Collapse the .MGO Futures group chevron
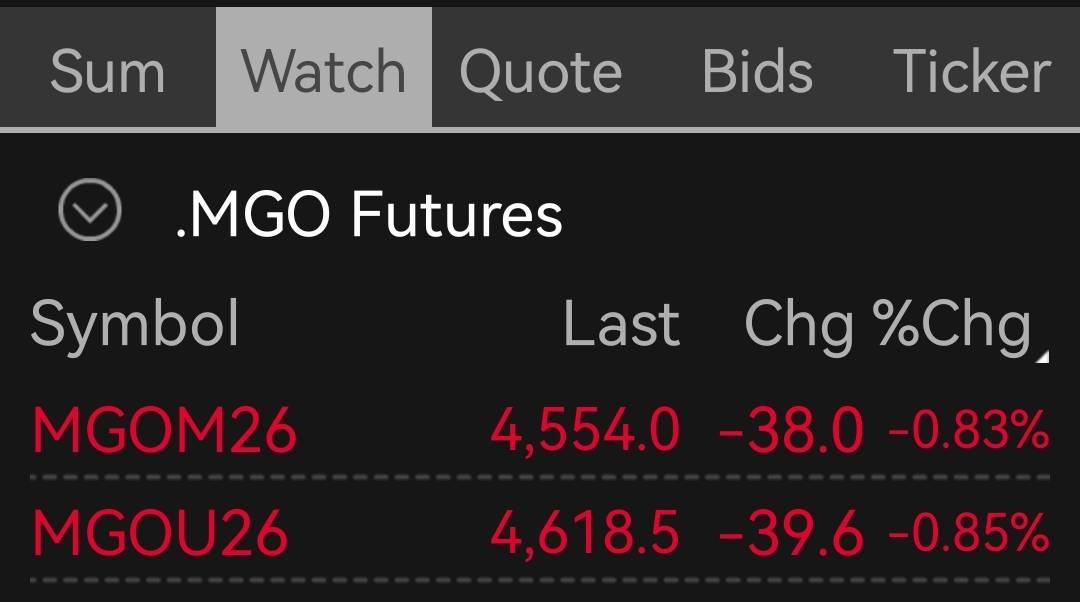Image resolution: width=1080 pixels, height=602 pixels. point(90,210)
